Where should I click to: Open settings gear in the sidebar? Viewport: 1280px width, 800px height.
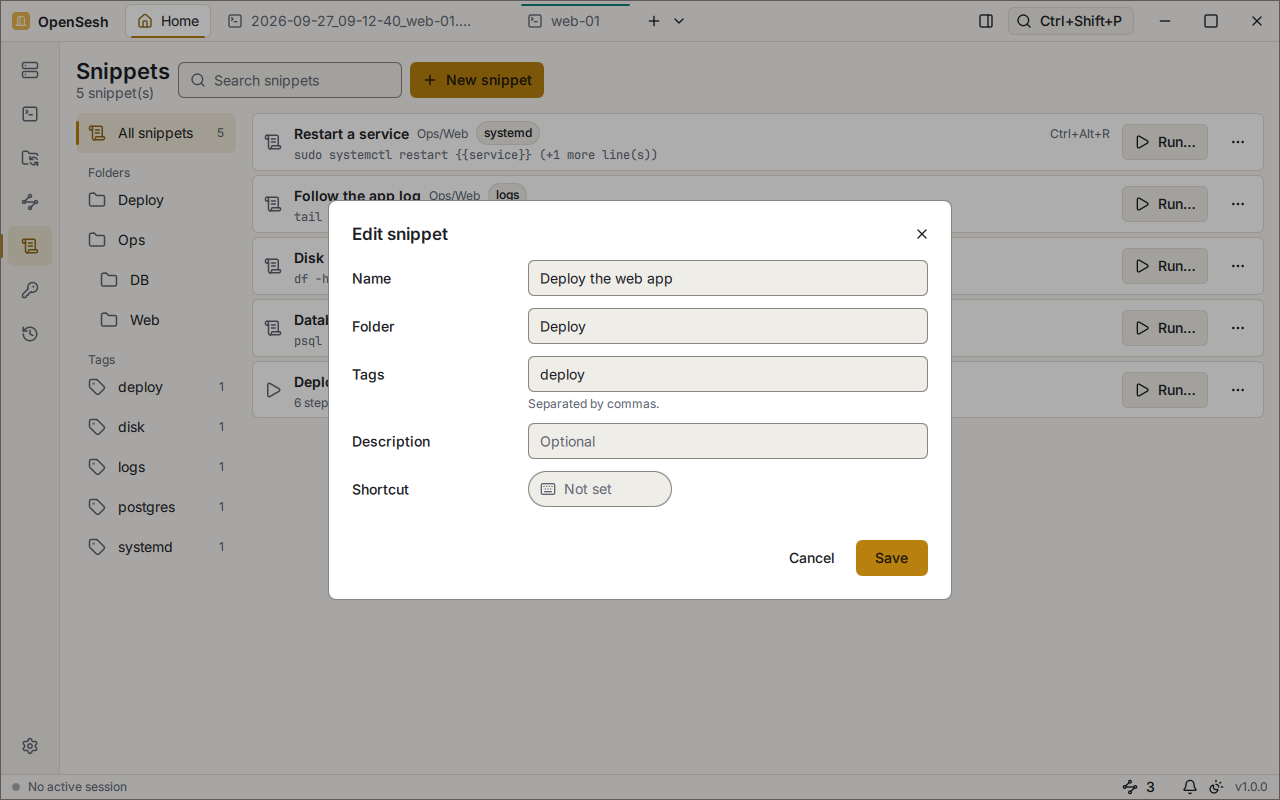point(30,746)
